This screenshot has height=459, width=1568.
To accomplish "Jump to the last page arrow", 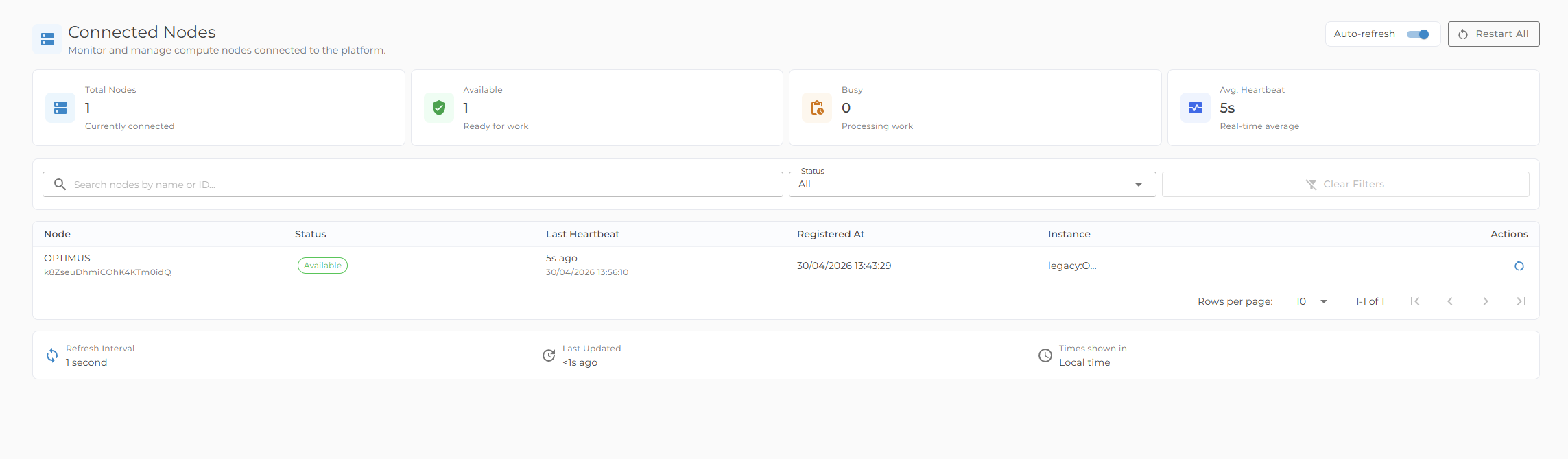I will pos(1521,301).
